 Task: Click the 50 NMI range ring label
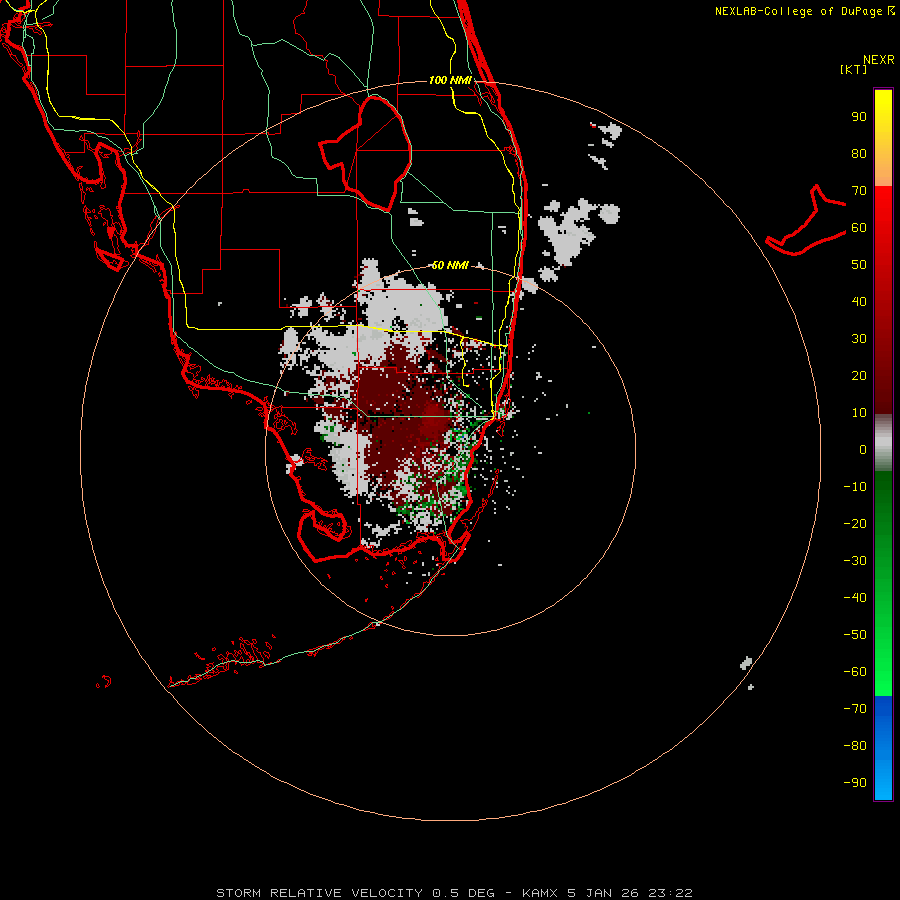pyautogui.click(x=449, y=265)
